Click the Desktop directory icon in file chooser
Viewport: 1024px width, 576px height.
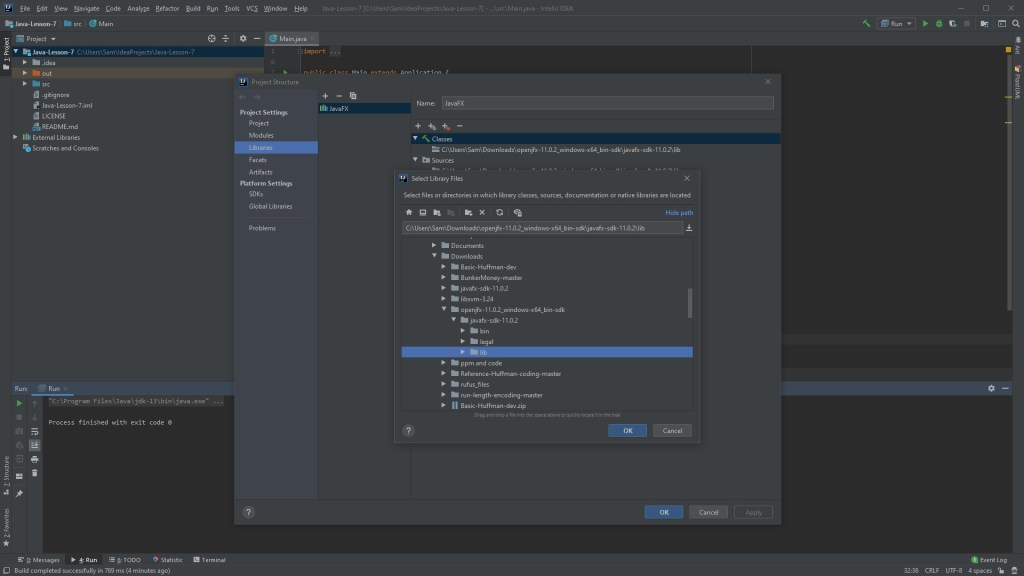pyautogui.click(x=423, y=212)
